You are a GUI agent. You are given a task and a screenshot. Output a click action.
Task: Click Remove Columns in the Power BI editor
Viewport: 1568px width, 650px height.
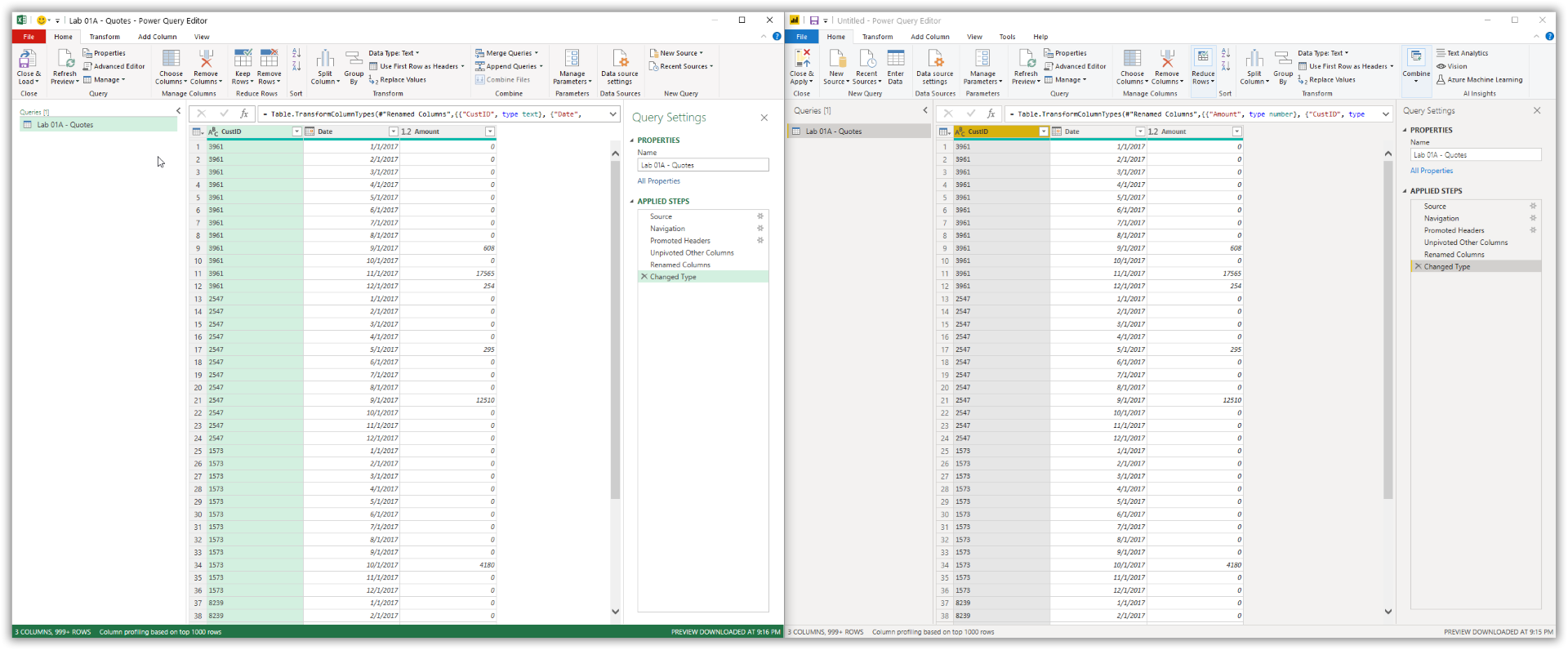coord(1166,66)
